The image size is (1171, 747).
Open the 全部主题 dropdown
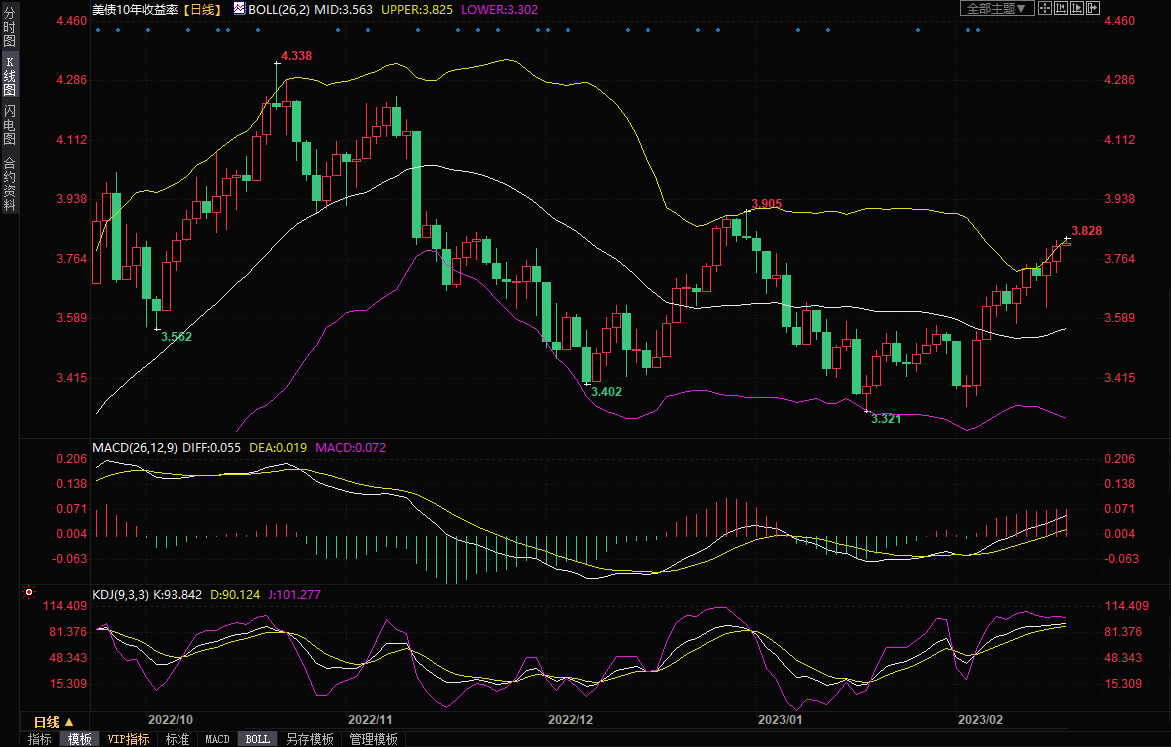click(x=996, y=8)
